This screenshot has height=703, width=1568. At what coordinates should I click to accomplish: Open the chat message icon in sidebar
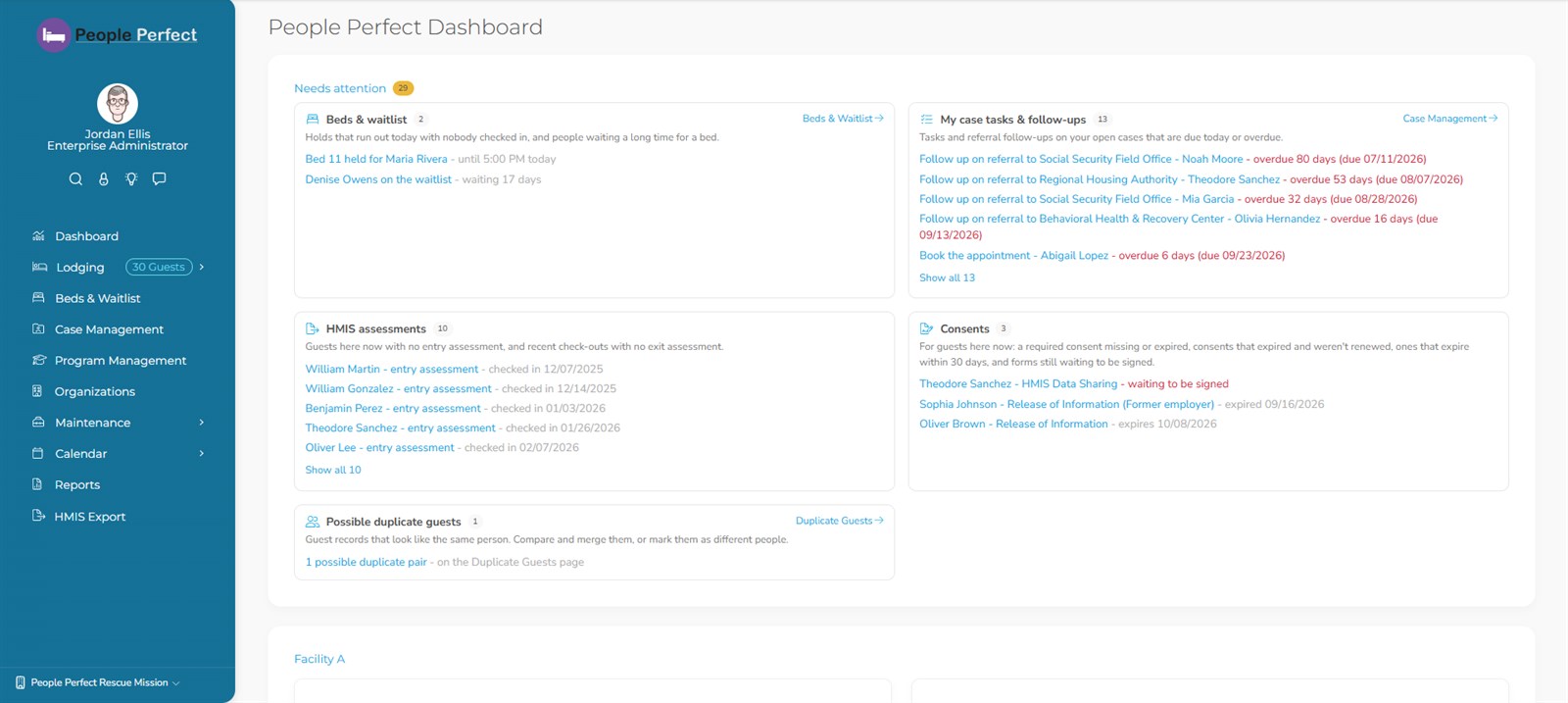click(x=160, y=178)
